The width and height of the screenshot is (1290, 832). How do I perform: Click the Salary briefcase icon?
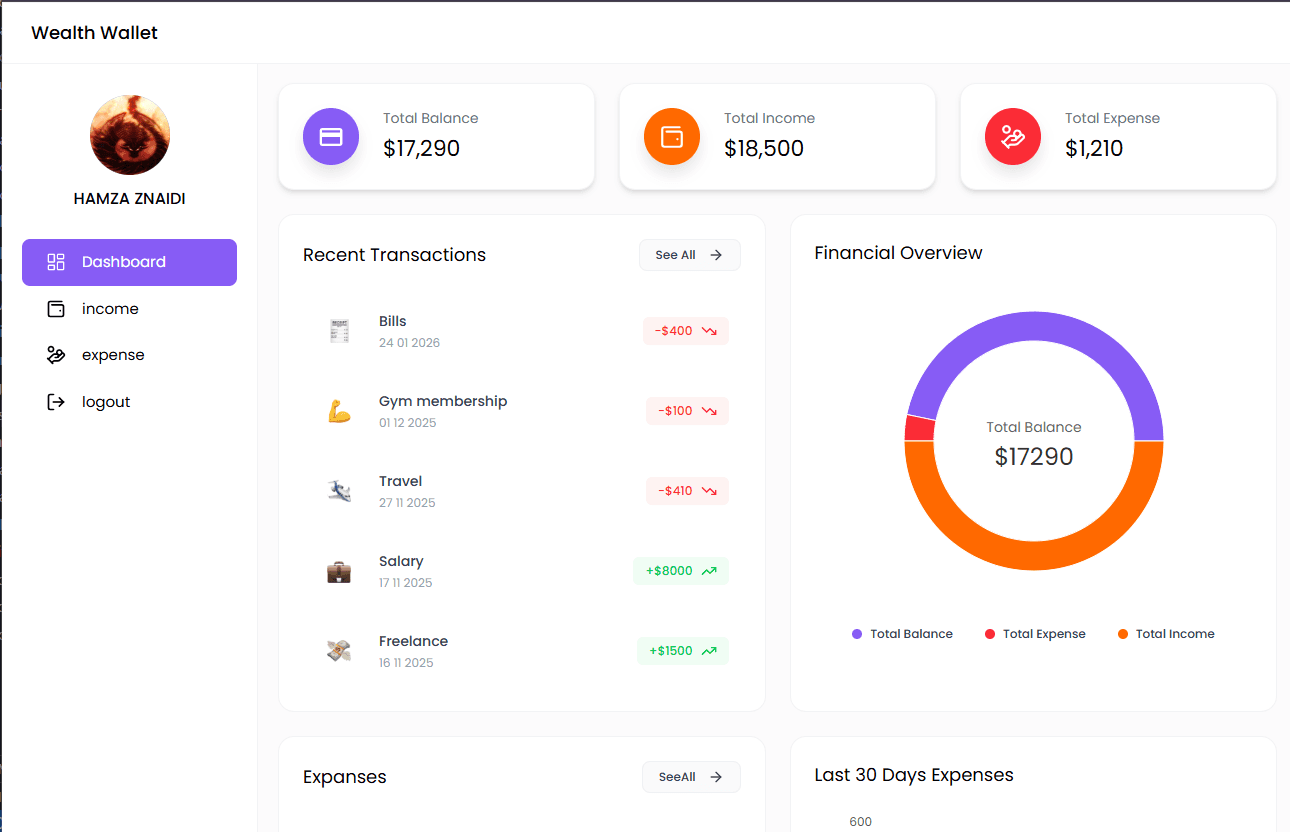tap(340, 571)
